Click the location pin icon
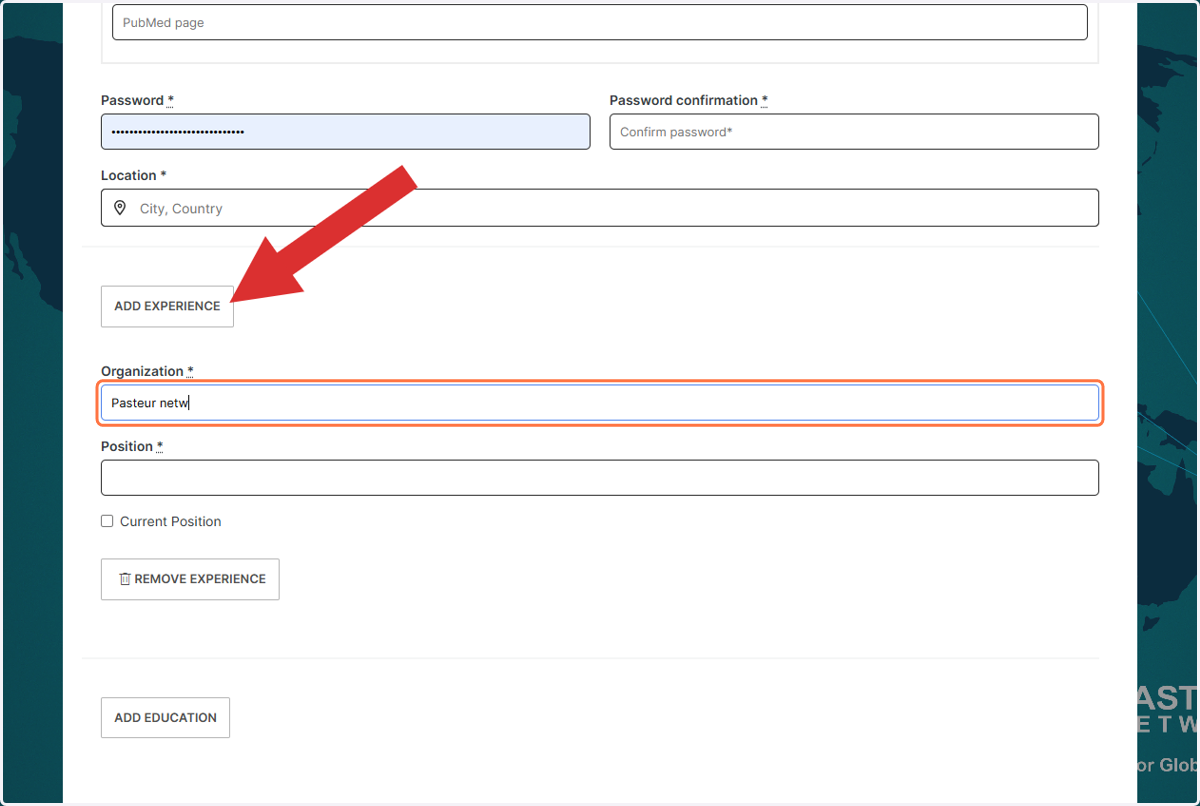This screenshot has height=806, width=1200. click(x=120, y=208)
